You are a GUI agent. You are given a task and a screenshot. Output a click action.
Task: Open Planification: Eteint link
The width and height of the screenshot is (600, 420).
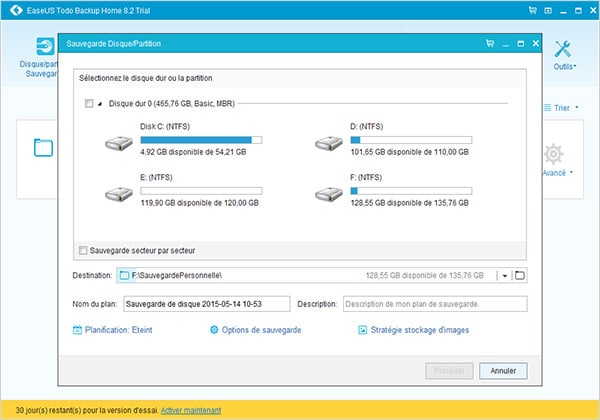pyautogui.click(x=118, y=330)
